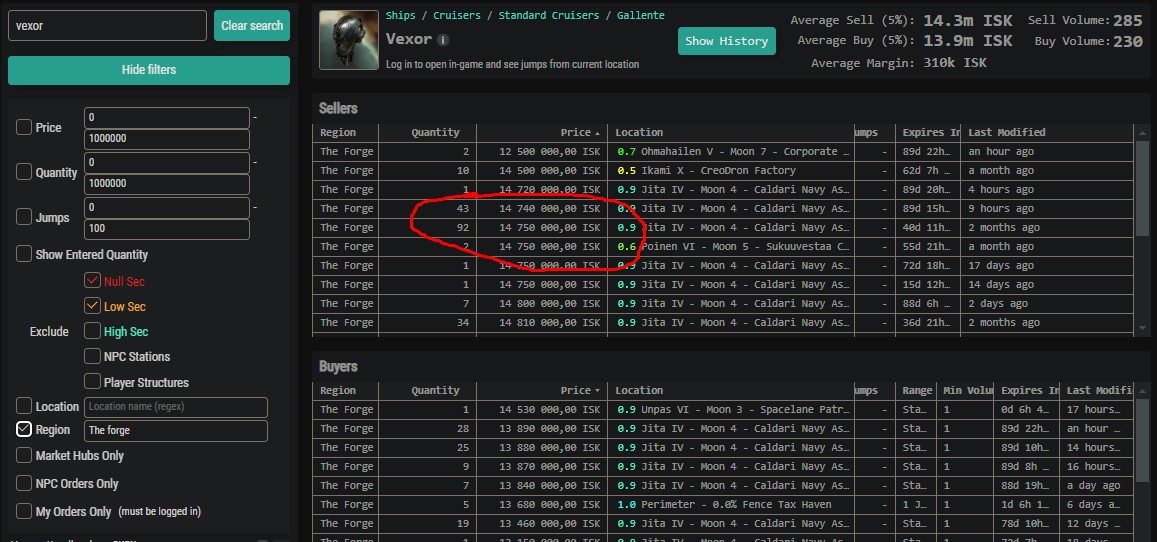Sort Sellers table by Location header

point(730,133)
